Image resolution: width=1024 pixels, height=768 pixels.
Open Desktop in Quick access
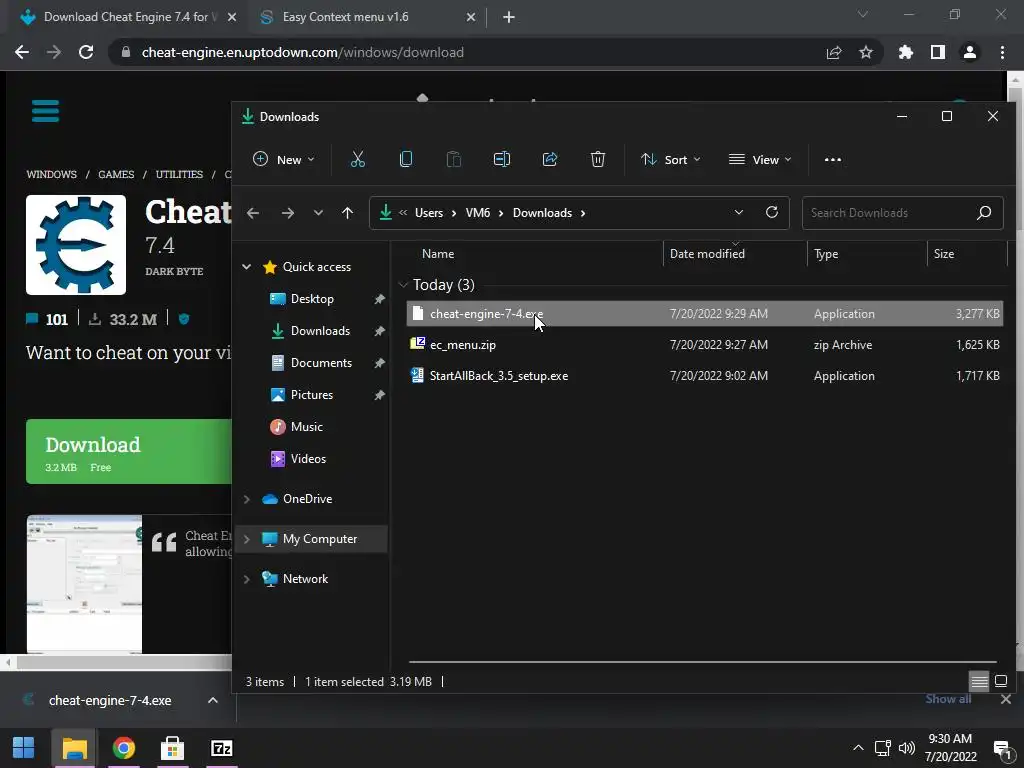click(x=312, y=298)
